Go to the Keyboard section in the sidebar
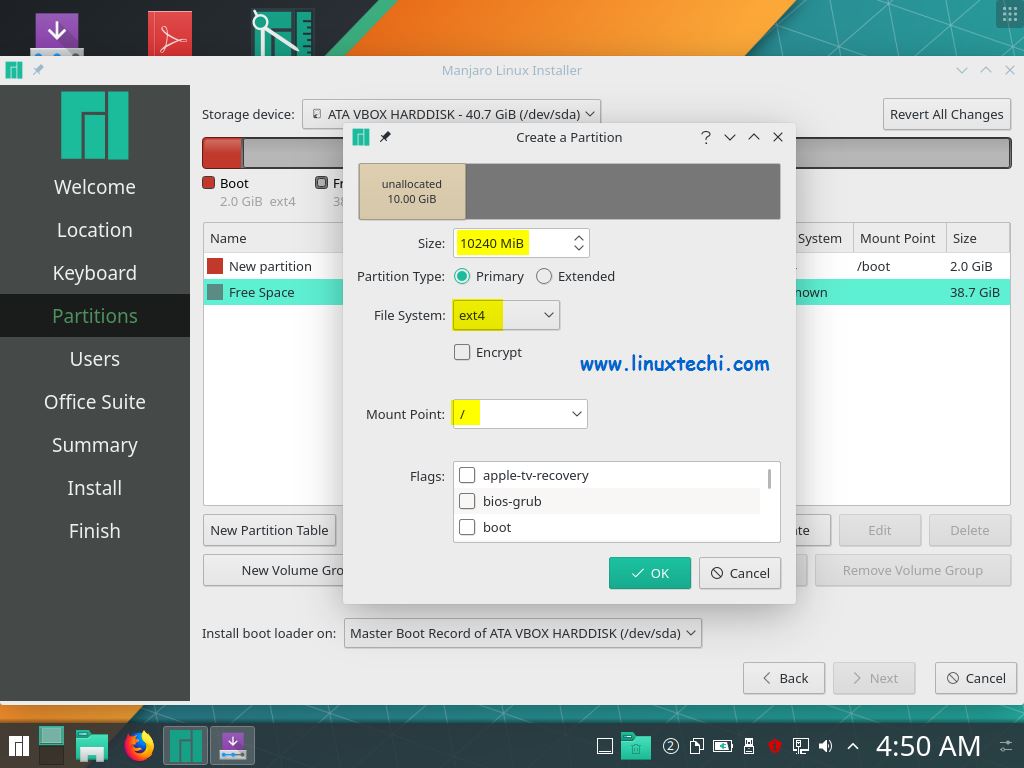 (x=94, y=272)
